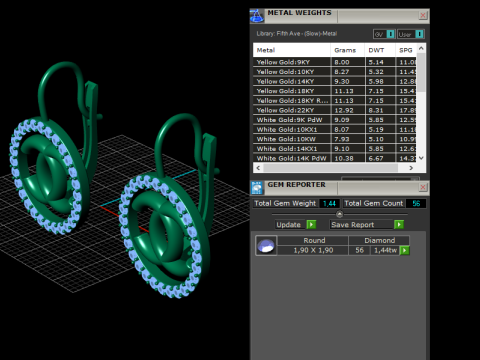This screenshot has width=480, height=360.
Task: Click the green arrow beside Save Report
Action: pos(399,224)
